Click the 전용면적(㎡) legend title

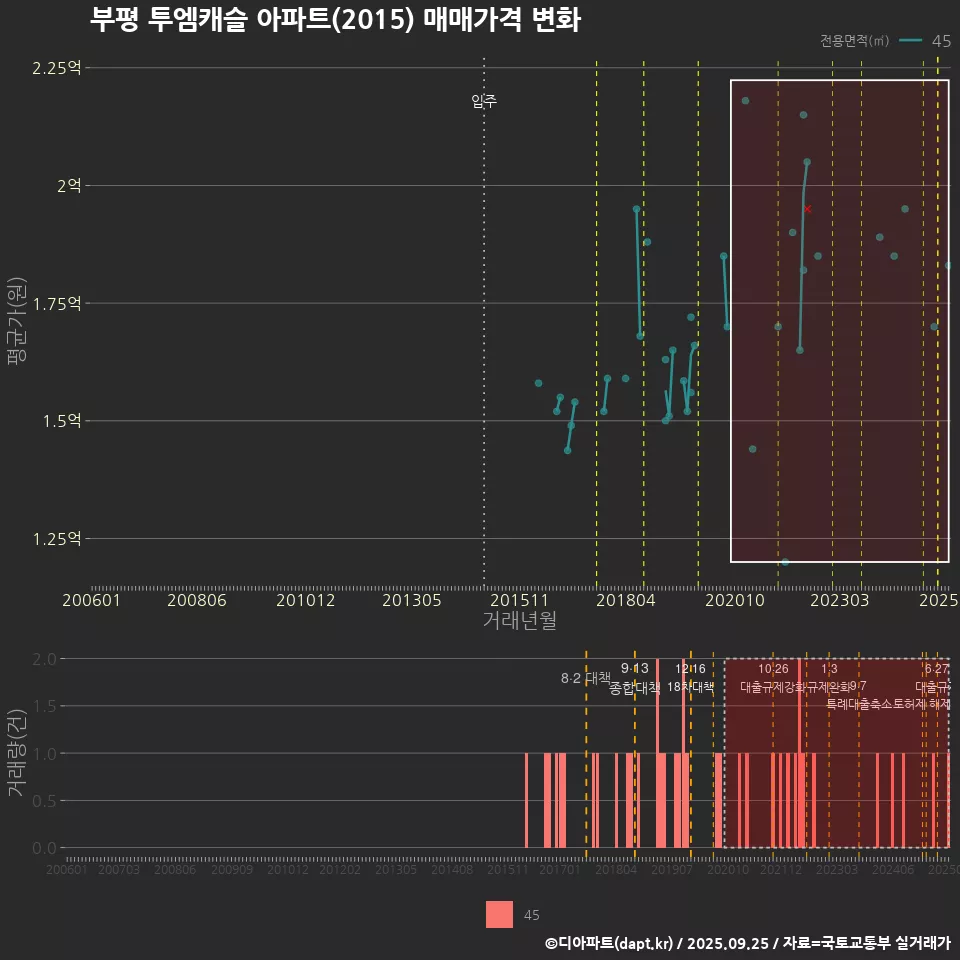click(x=854, y=41)
